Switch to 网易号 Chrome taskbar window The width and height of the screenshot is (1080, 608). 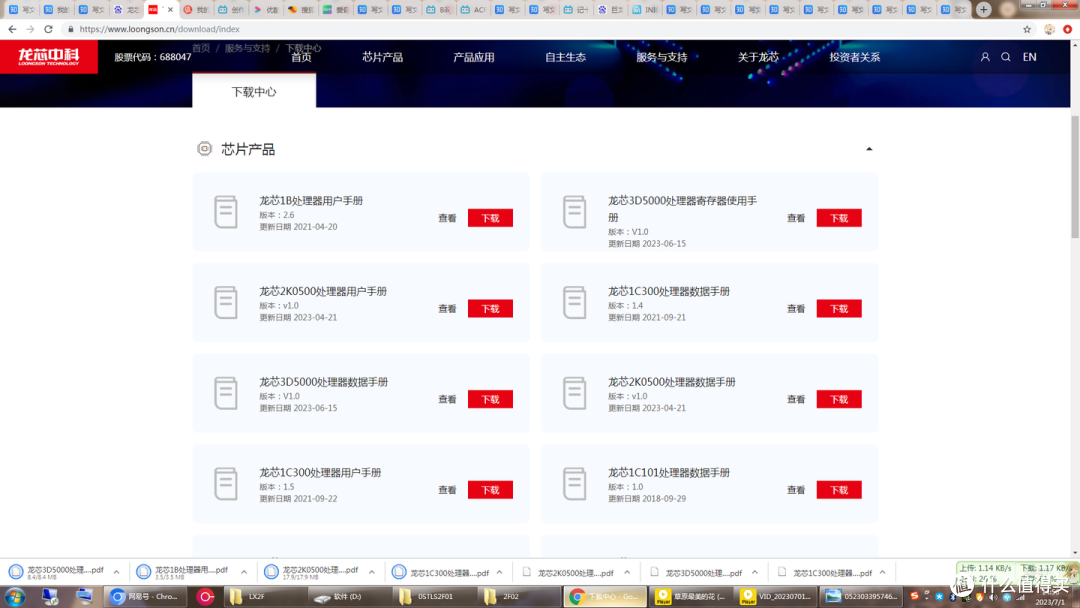coord(146,596)
